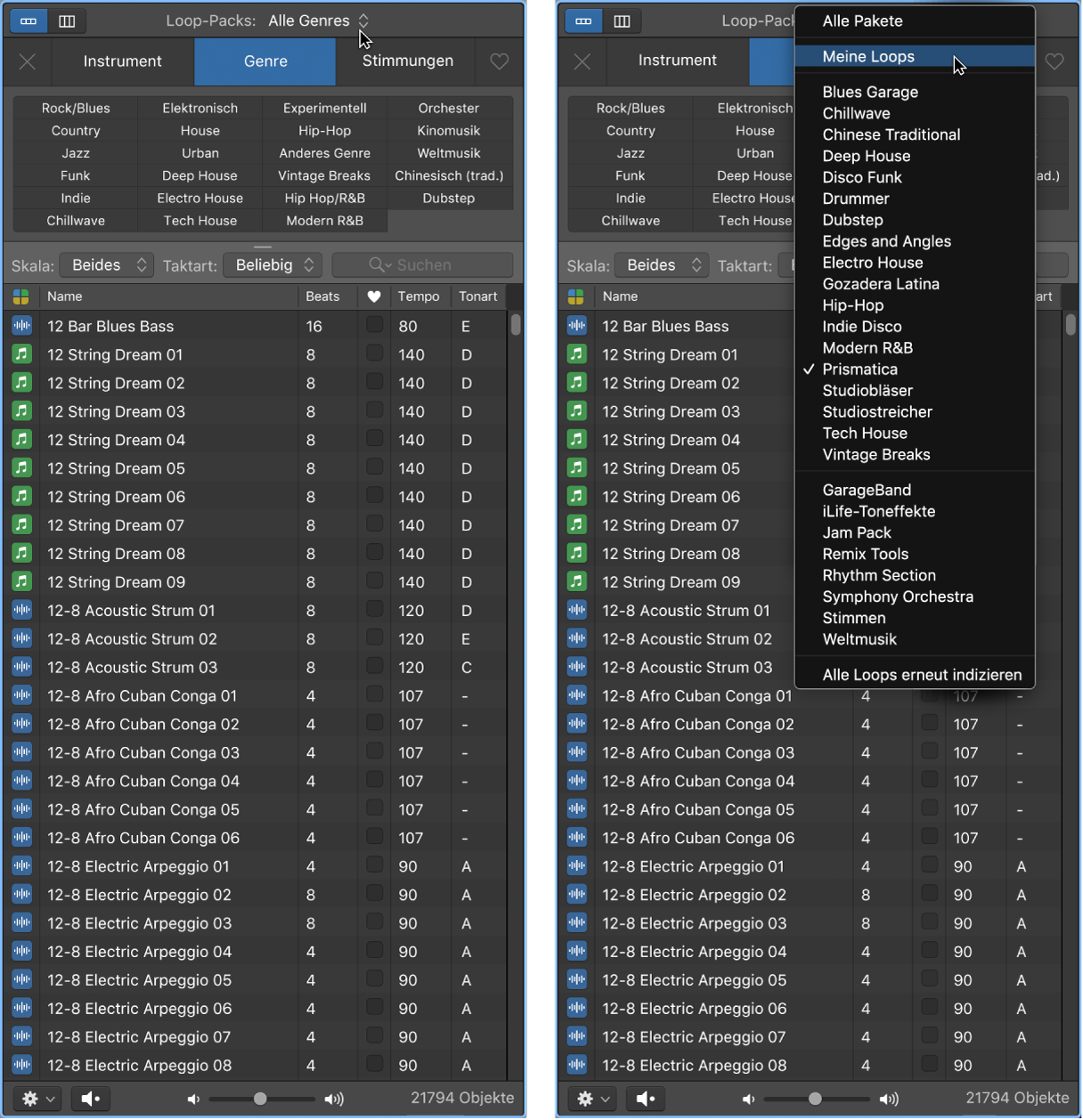
Task: Switch to button view icon in left panel
Action: point(28,20)
